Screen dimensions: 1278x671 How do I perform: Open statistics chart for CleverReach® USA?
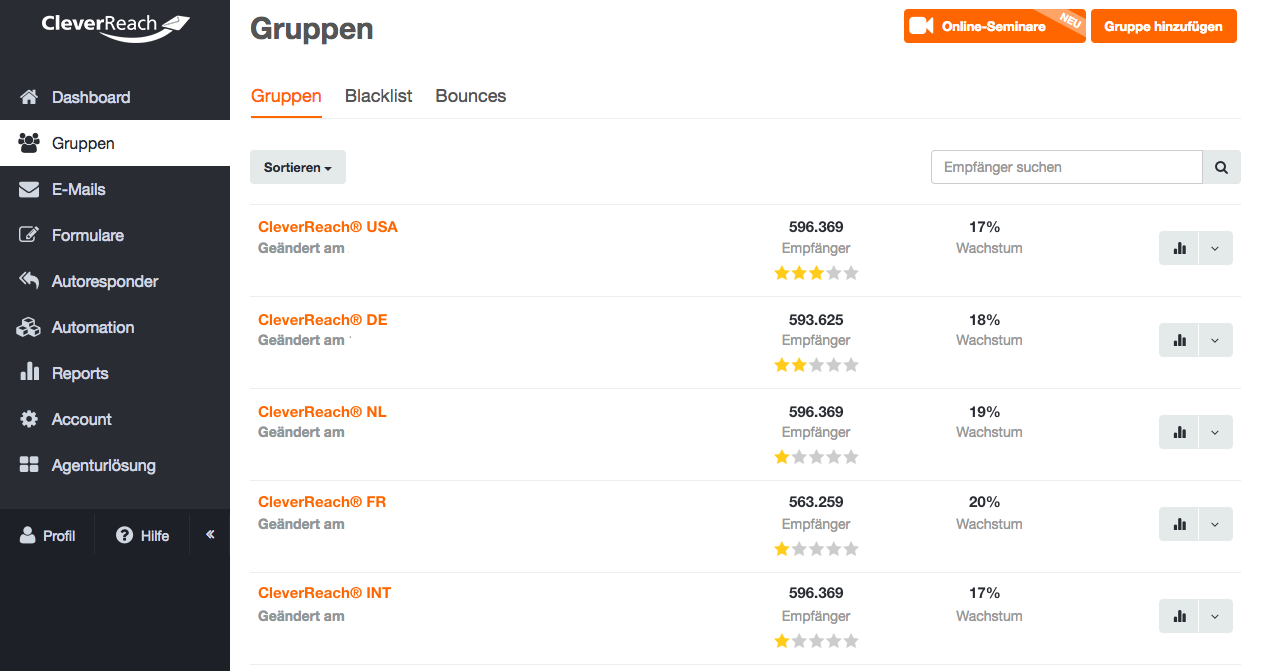[x=1178, y=248]
